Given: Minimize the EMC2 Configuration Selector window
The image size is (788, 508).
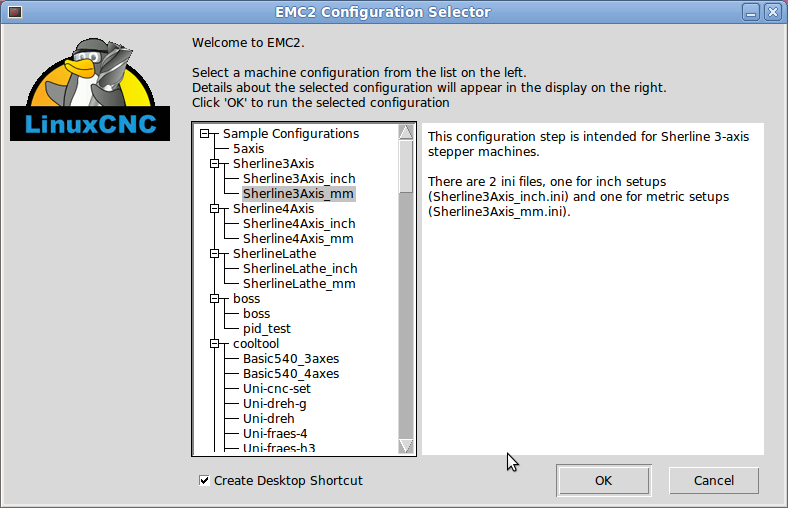Looking at the screenshot, I should 751,12.
